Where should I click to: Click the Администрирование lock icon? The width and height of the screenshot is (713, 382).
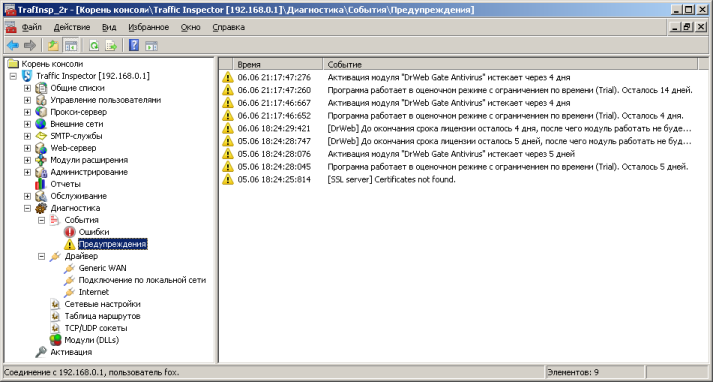point(41,172)
